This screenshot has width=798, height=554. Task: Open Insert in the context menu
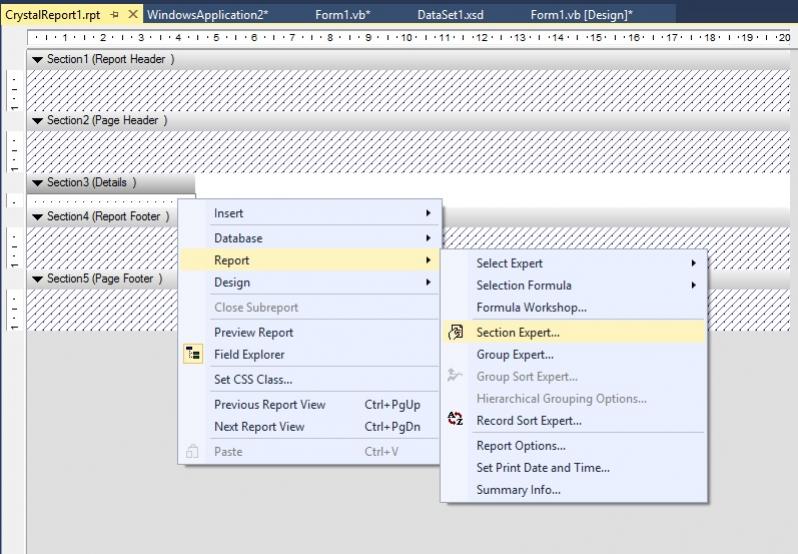coord(309,213)
